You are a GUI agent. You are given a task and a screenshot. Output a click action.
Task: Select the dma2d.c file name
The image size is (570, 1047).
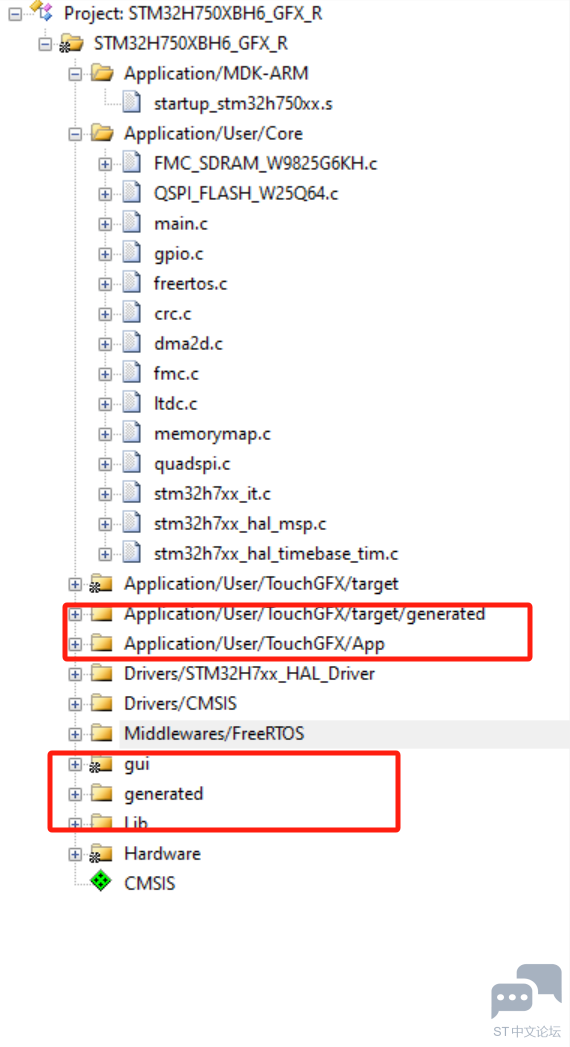pos(188,343)
